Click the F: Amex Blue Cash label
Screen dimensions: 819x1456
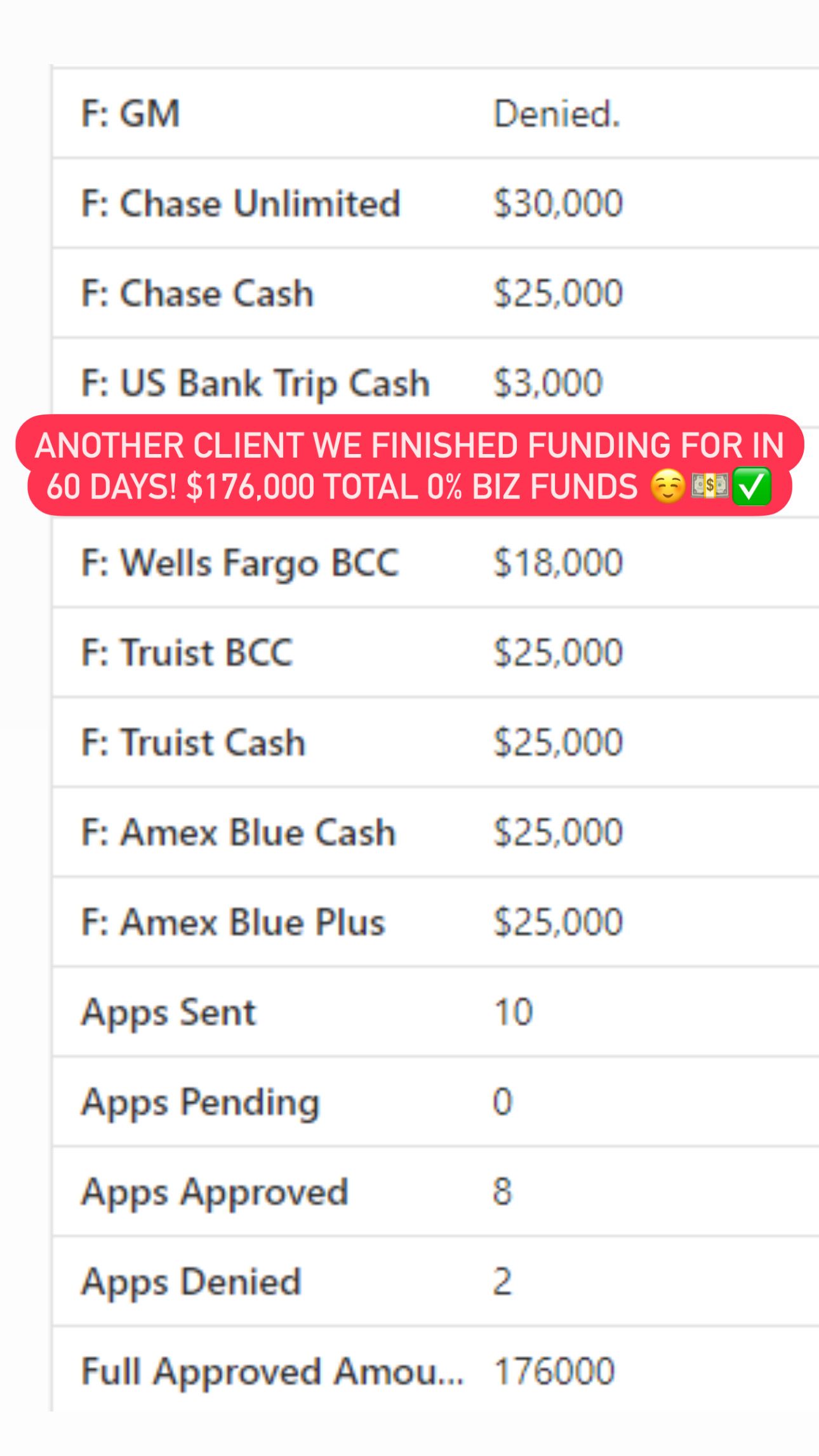tap(239, 832)
